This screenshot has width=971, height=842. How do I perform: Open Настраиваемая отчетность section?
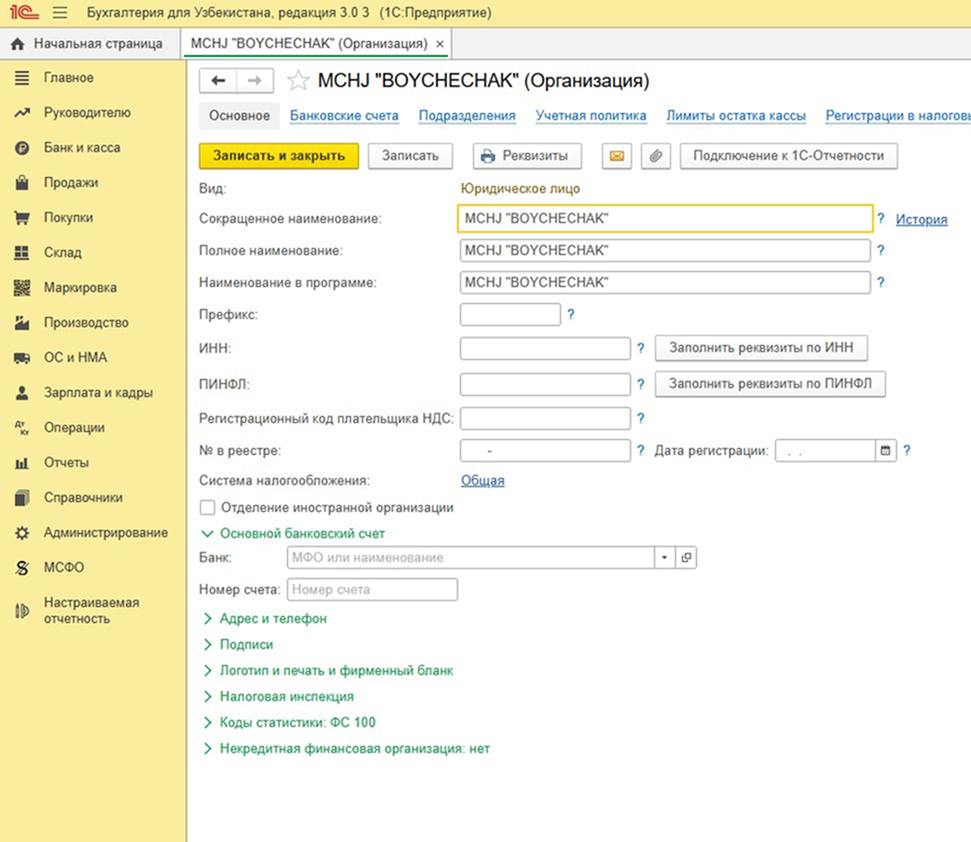(x=93, y=610)
